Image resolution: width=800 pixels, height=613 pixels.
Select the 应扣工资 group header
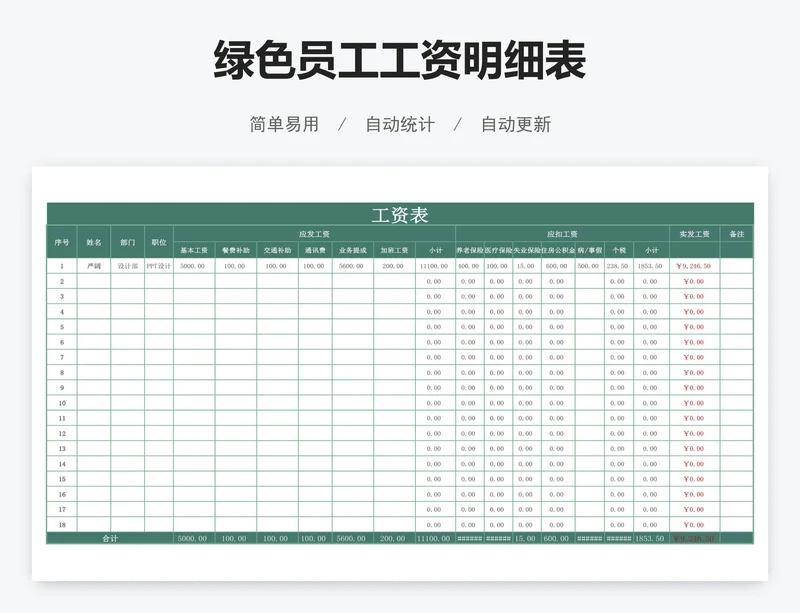point(562,234)
